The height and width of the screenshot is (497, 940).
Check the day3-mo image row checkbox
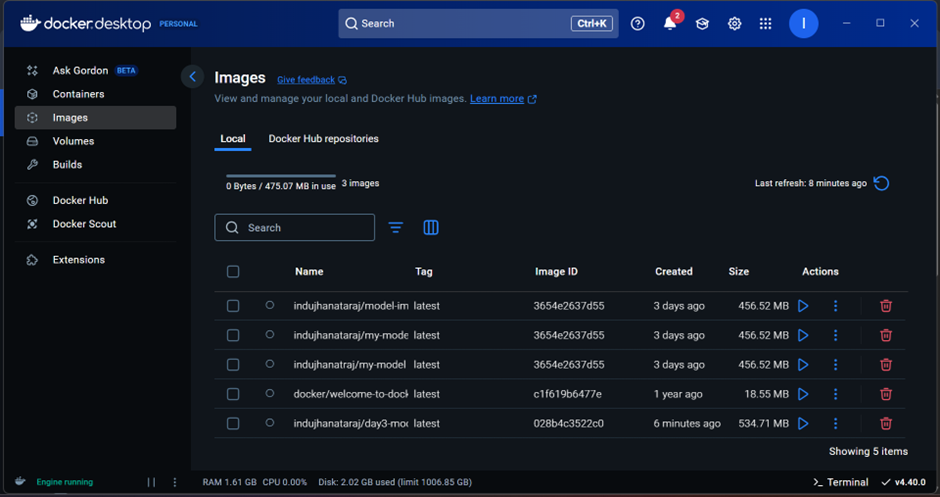click(233, 423)
